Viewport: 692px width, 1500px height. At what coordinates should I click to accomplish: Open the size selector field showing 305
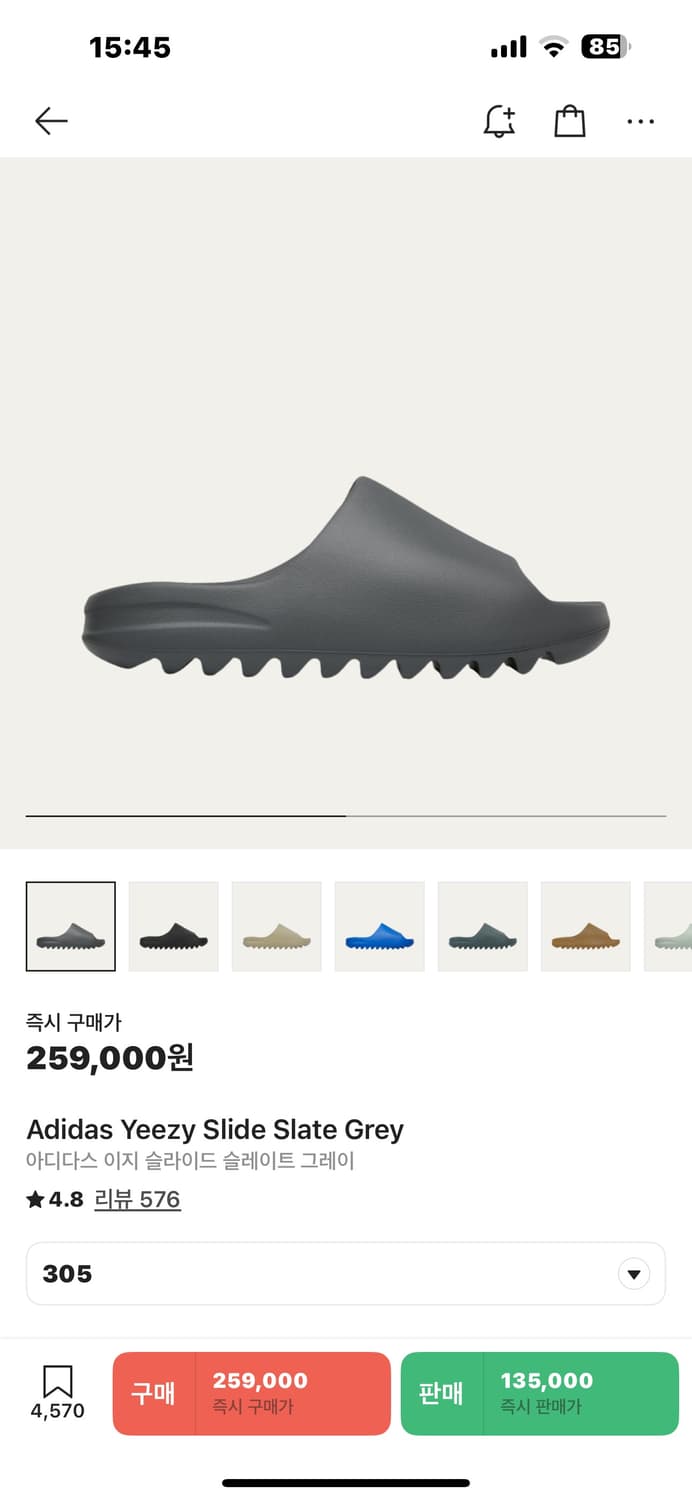pos(346,1274)
